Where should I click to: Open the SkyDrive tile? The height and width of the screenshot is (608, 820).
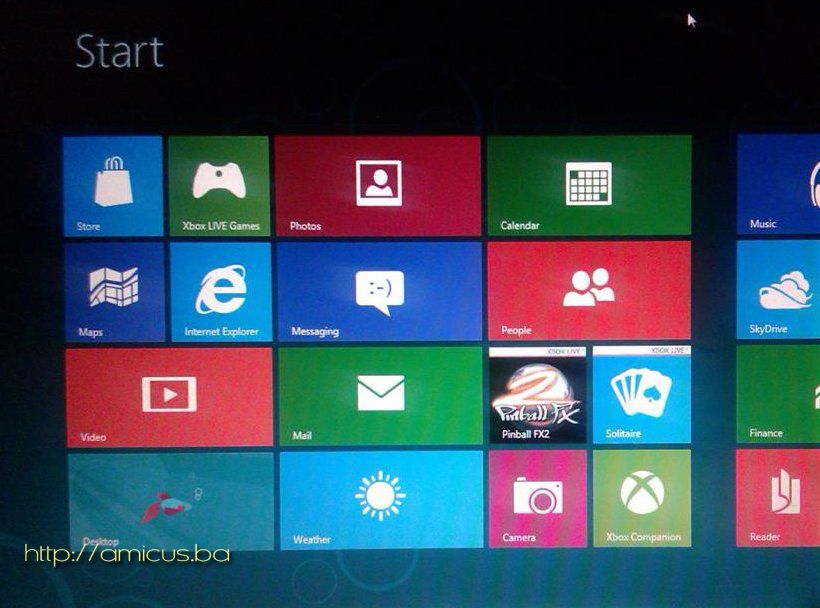pos(779,290)
